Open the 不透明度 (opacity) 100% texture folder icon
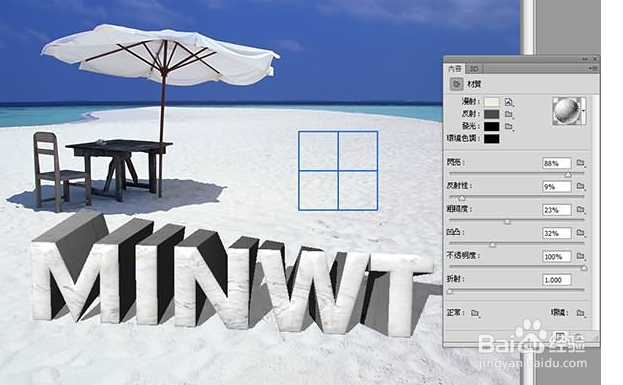 tap(580, 256)
